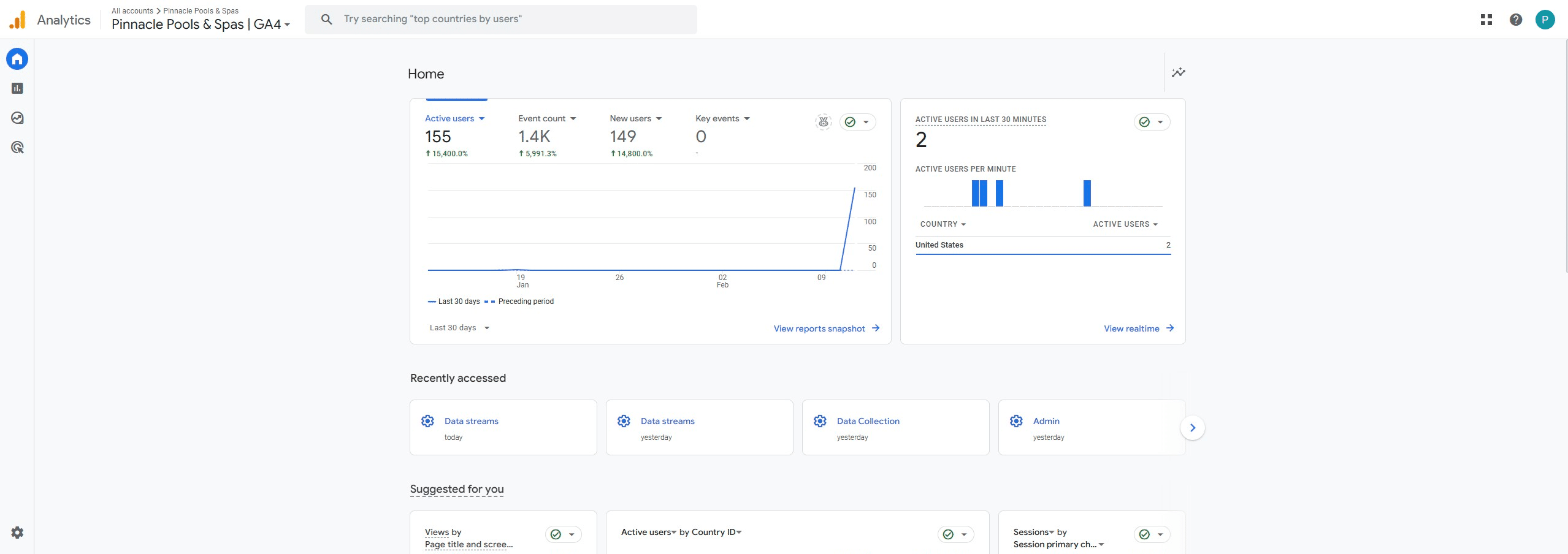The image size is (1568, 554).
Task: Select the New users metric tab
Action: tap(630, 119)
